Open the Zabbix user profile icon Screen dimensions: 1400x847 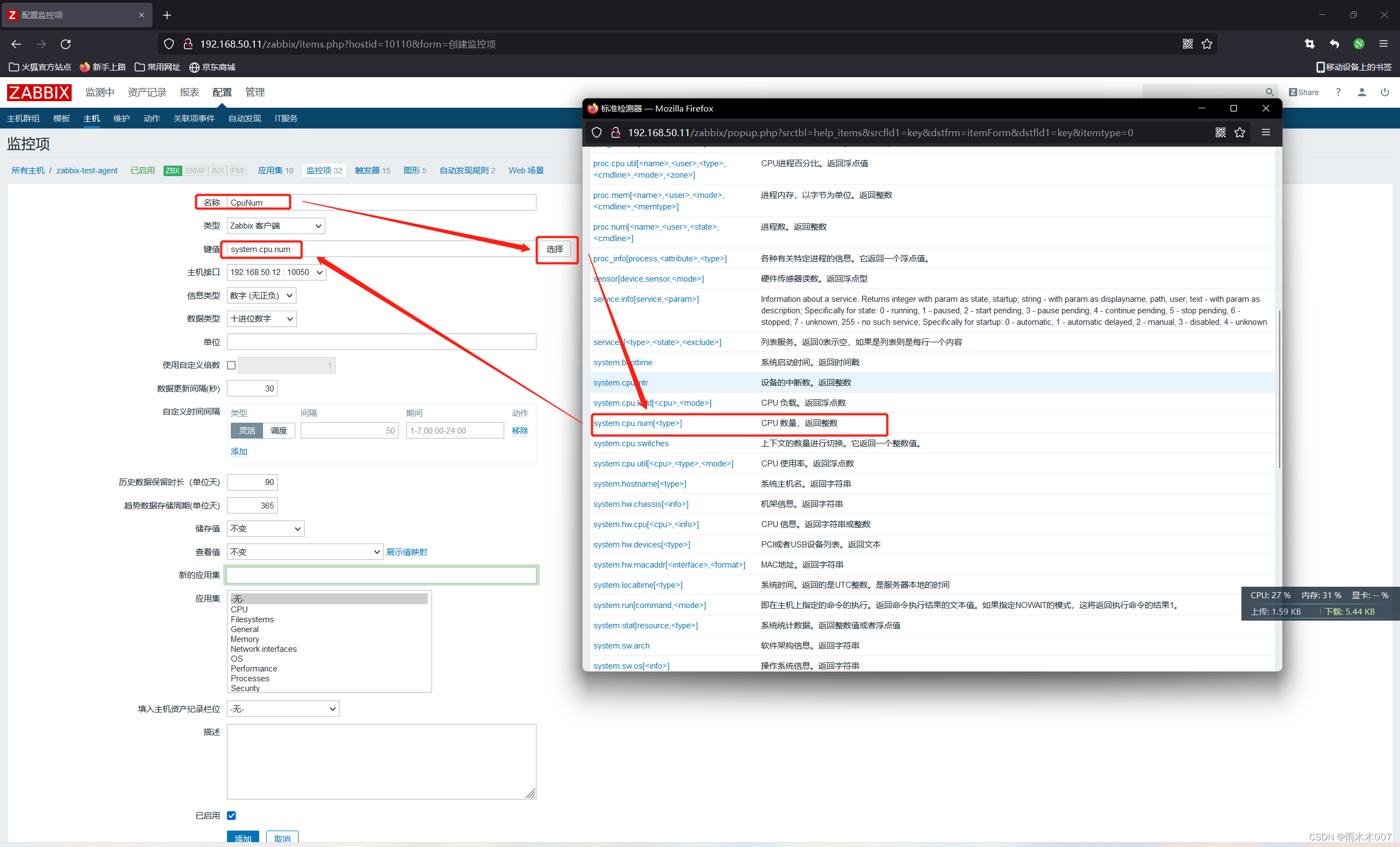click(1361, 92)
